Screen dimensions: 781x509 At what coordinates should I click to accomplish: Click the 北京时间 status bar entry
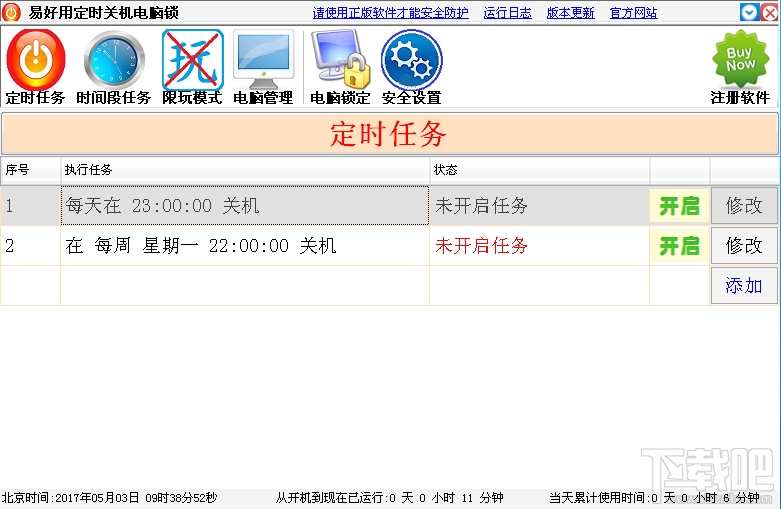pyautogui.click(x=110, y=498)
